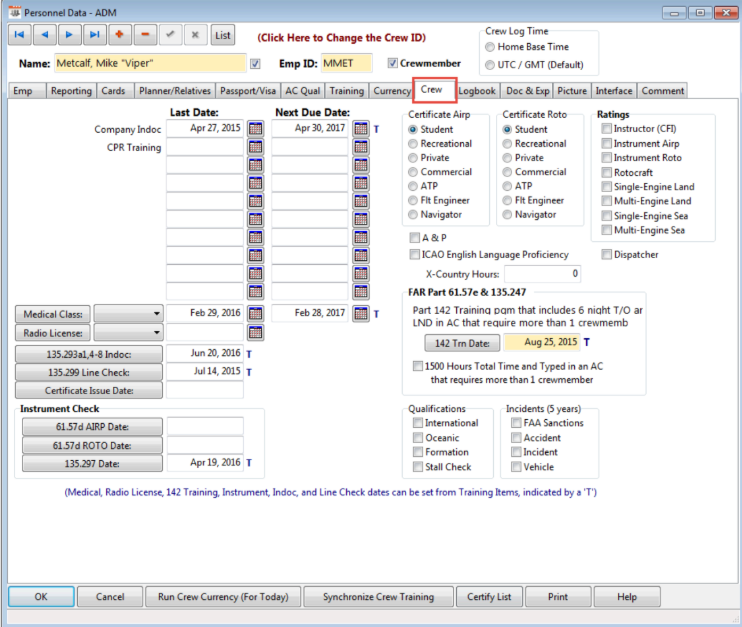Open calendar for Medical Class next due date
This screenshot has height=627, width=742.
tap(361, 313)
